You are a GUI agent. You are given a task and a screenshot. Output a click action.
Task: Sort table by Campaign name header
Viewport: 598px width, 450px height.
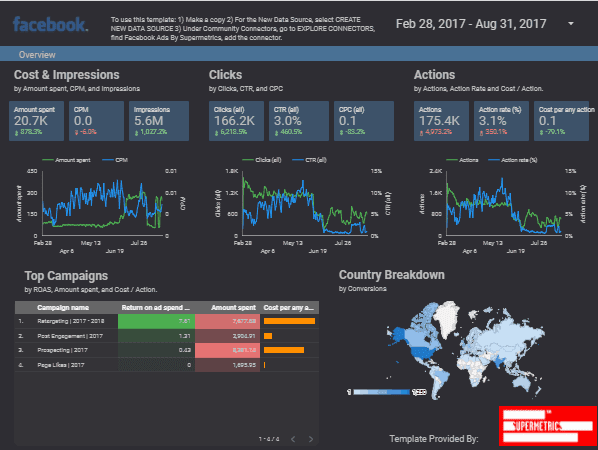coord(63,307)
